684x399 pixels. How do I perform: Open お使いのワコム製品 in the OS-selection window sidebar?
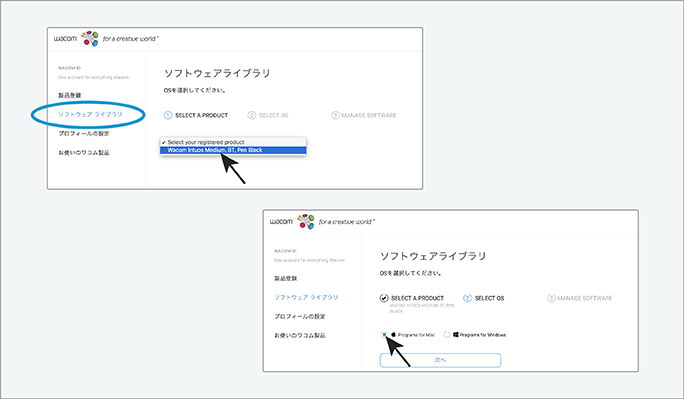click(300, 335)
